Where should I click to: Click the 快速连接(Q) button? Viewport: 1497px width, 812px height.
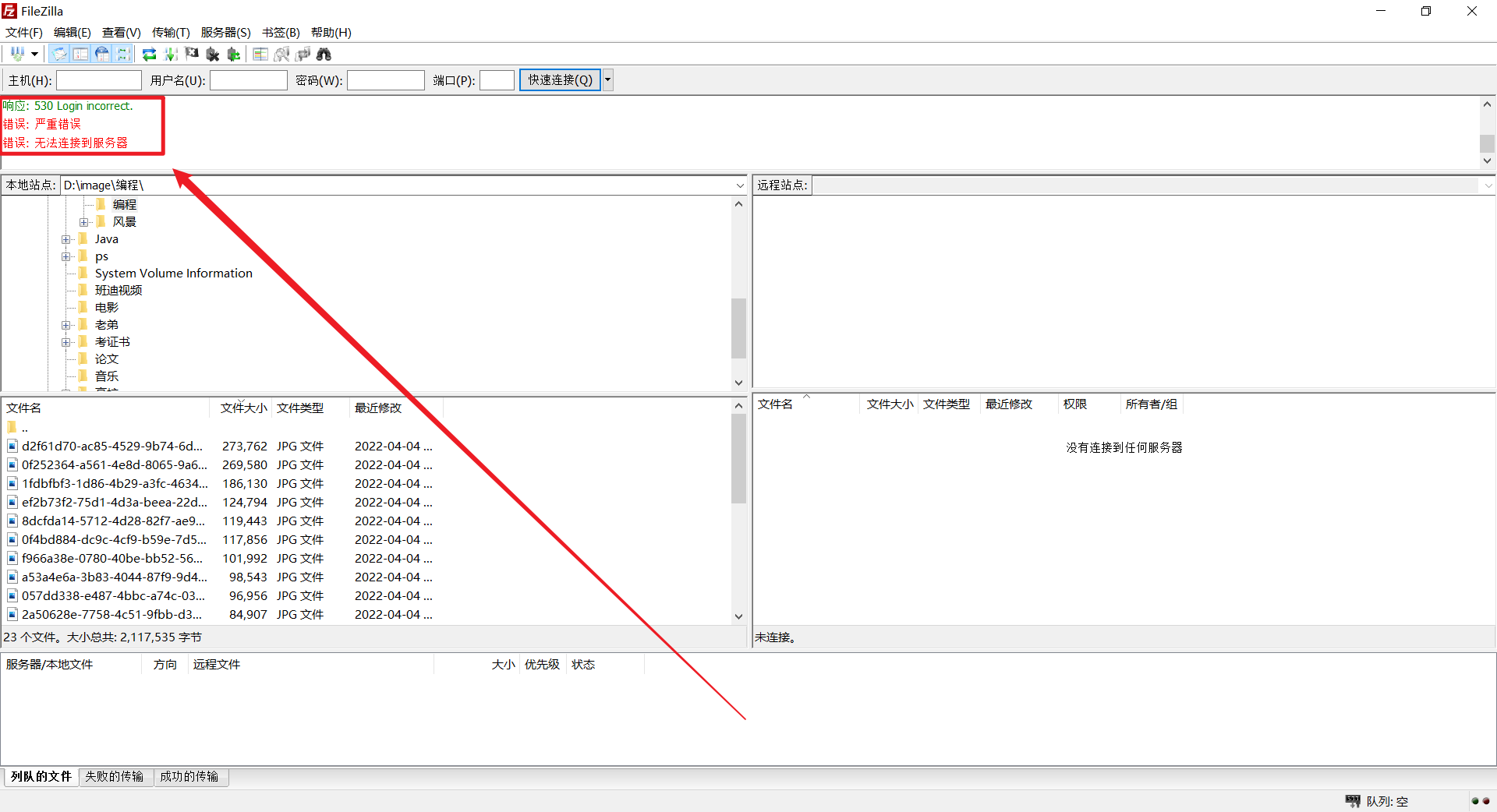coord(561,80)
